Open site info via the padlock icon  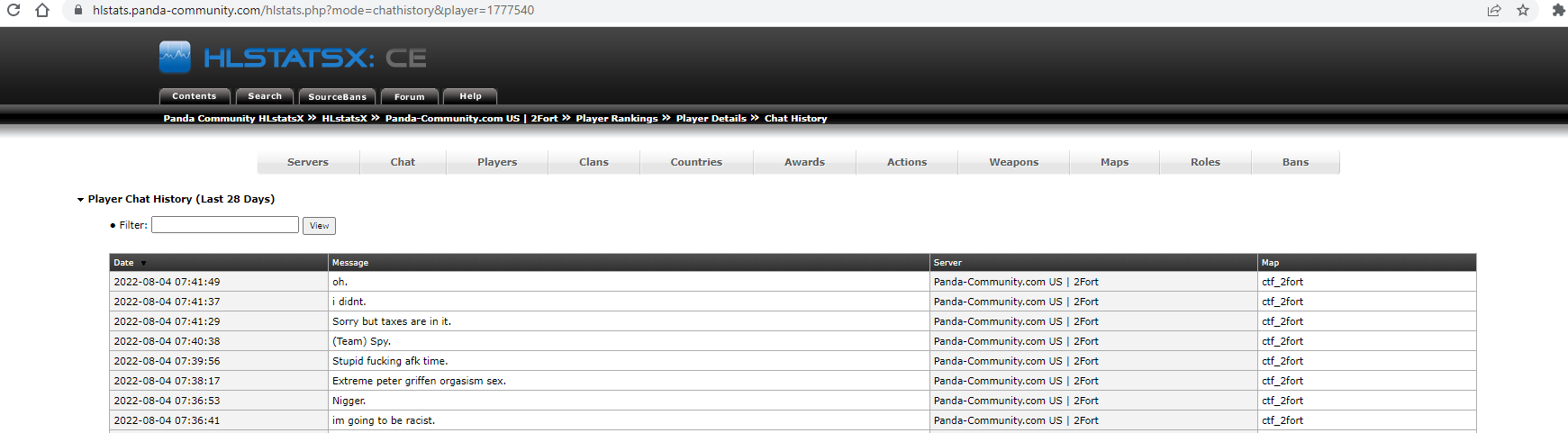78,11
